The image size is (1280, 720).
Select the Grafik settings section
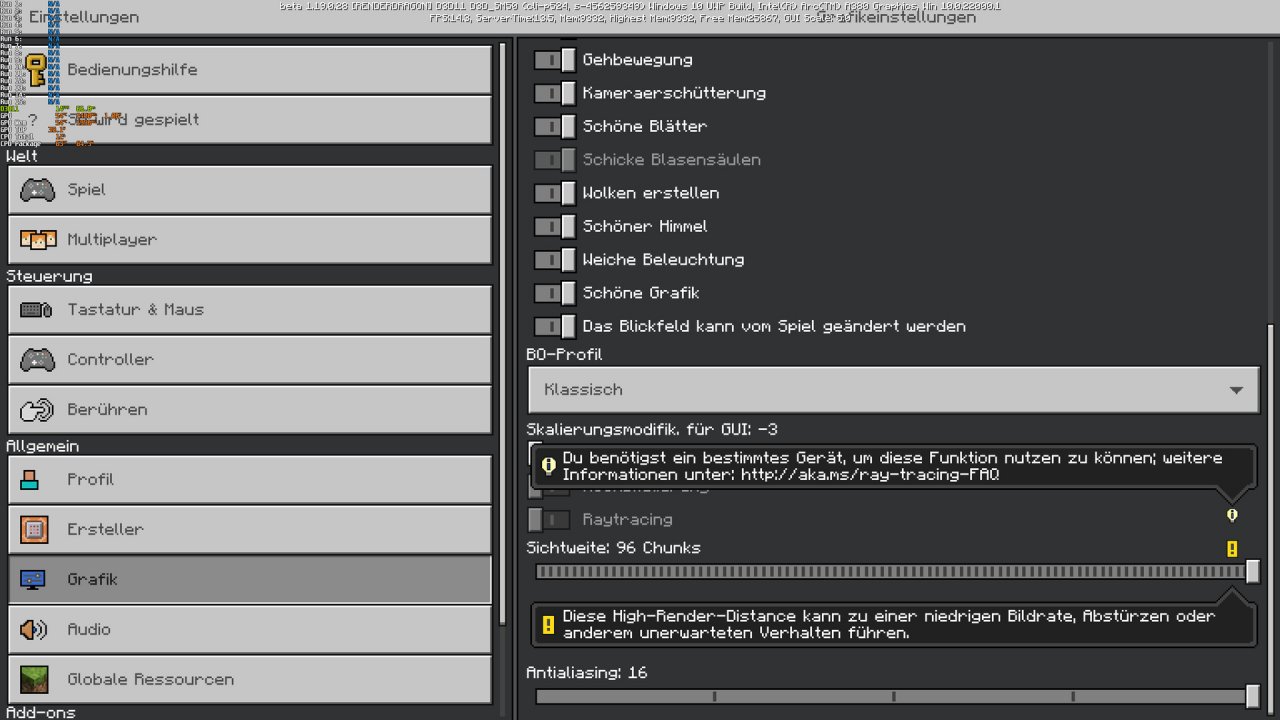tap(250, 580)
